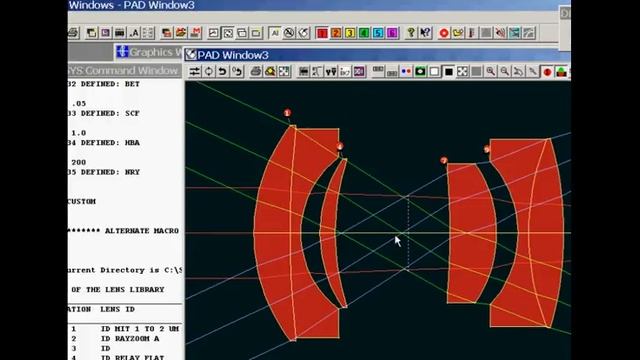Click the 'ALTERNATE MACRO' text line
The height and width of the screenshot is (360, 640).
[x=142, y=231]
